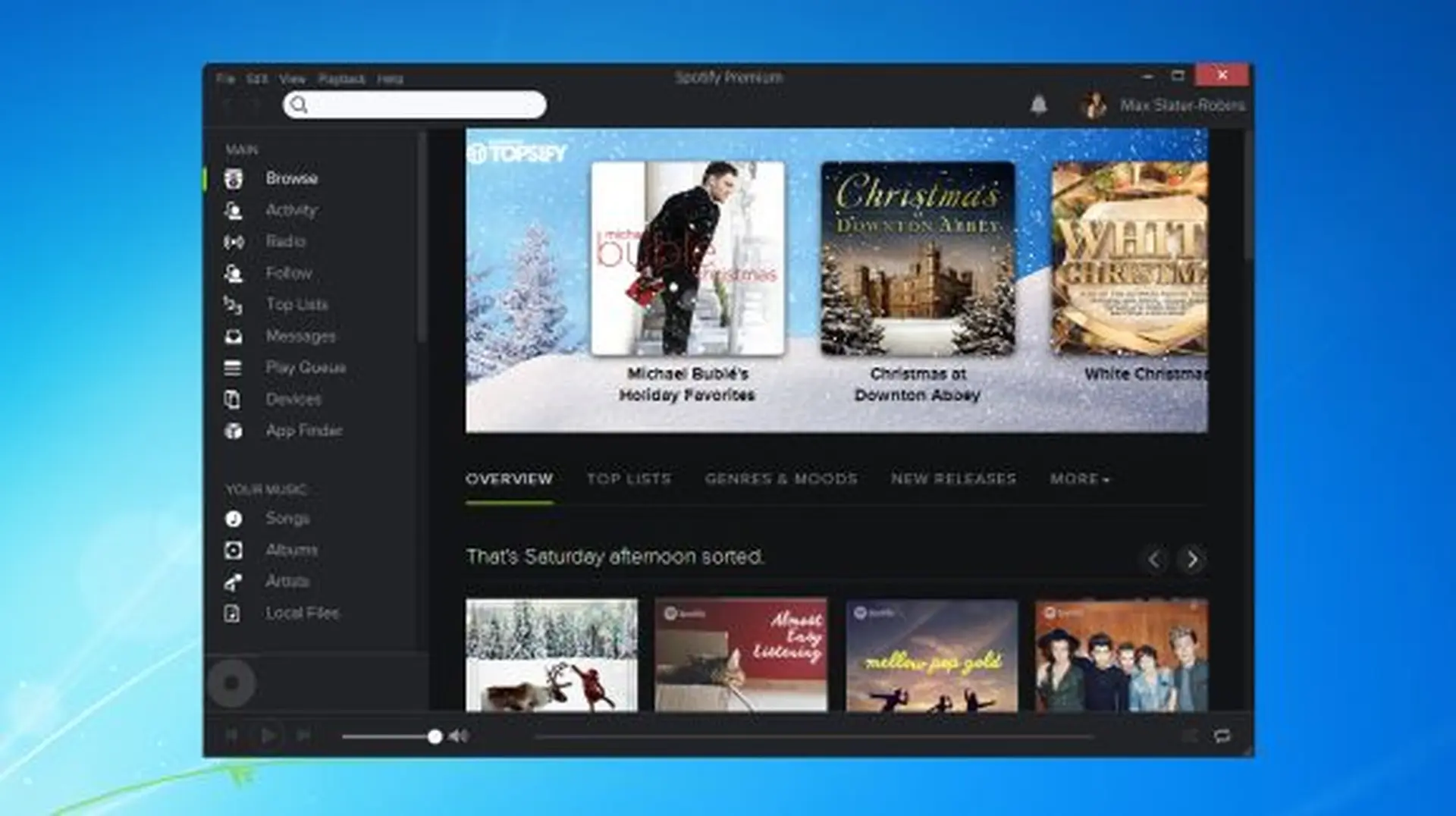Click the Devices icon
This screenshot has width=1456, height=816.
(233, 400)
